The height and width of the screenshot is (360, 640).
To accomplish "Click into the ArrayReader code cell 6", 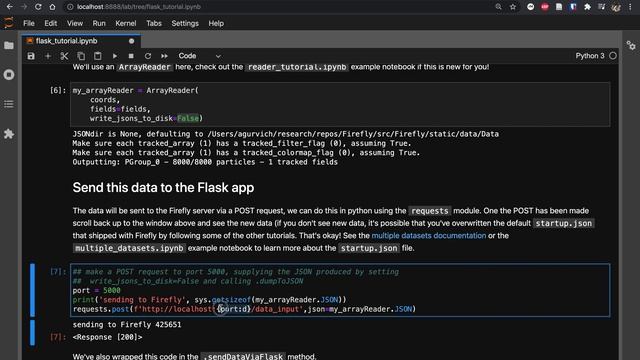I will tap(340, 104).
